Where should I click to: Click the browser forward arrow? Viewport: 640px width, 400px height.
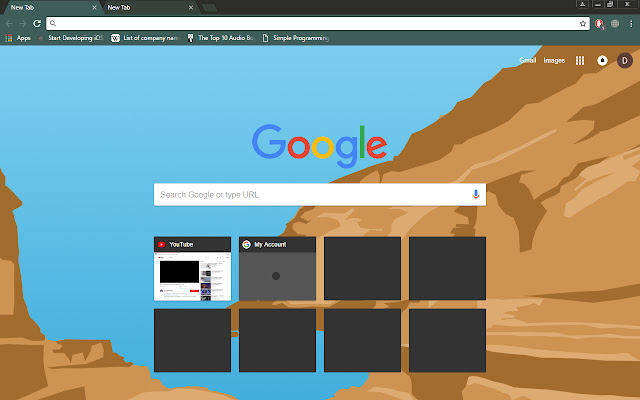(23, 24)
